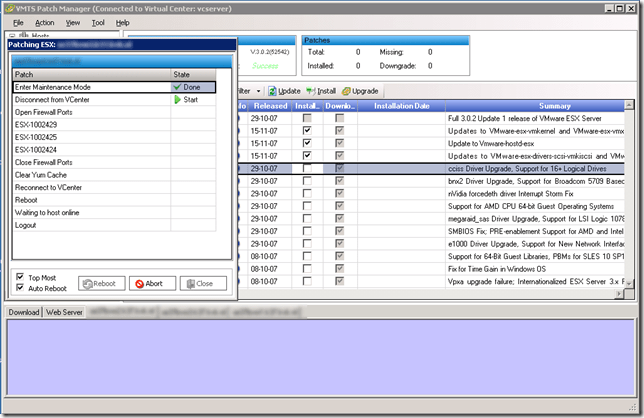The height and width of the screenshot is (418, 644).
Task: Uncheck Install for Vmware-hostd-esx update row
Action: tap(307, 143)
